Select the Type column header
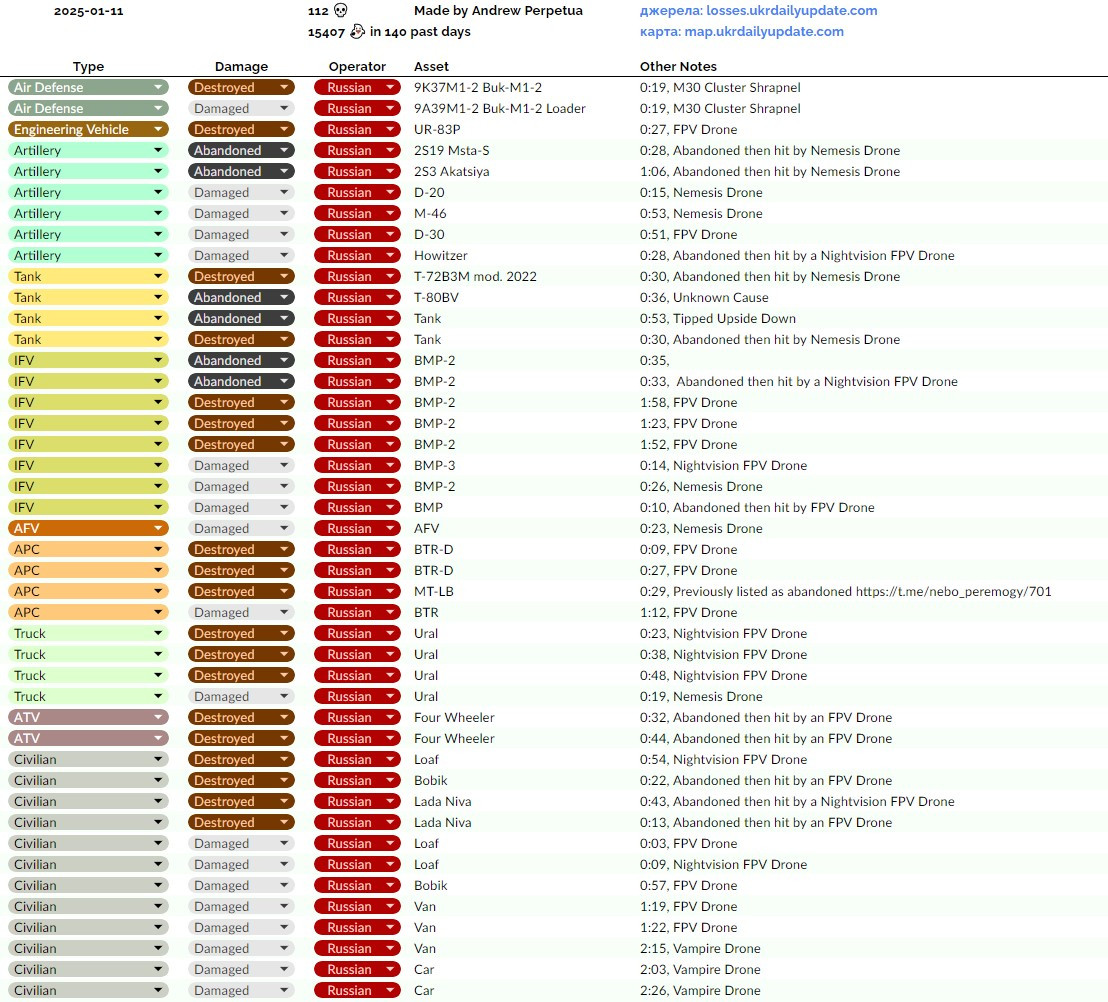 coord(88,66)
